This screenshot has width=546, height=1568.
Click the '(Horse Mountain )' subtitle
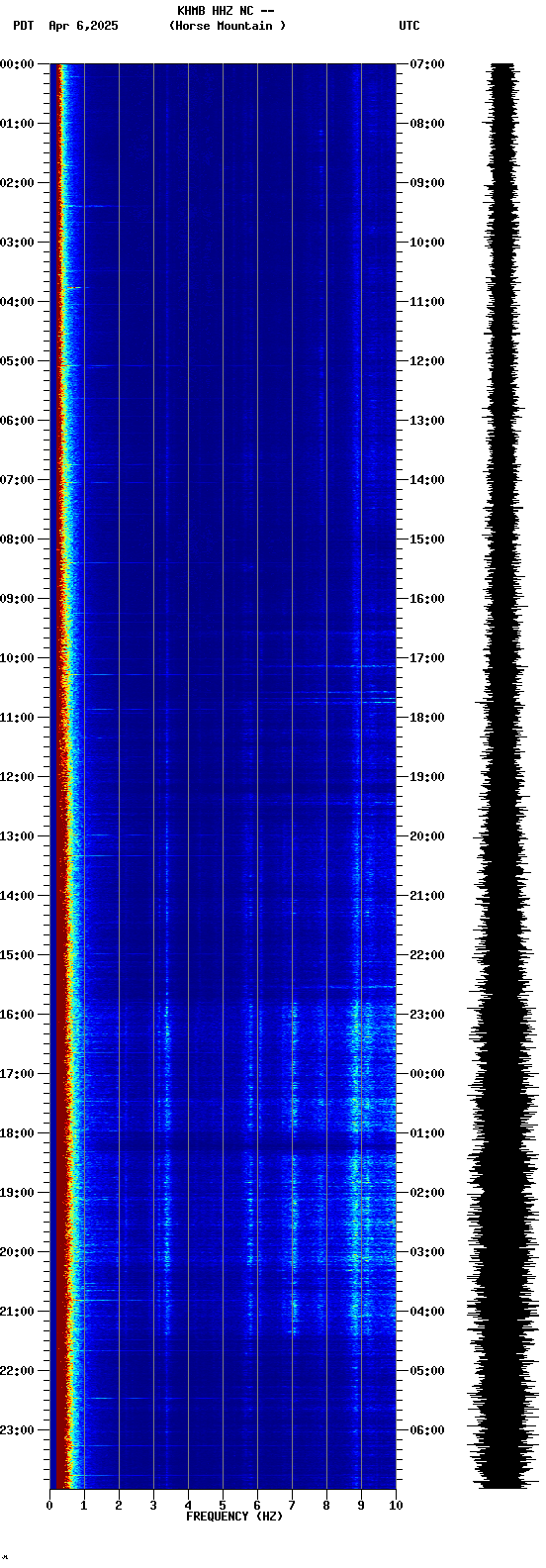(x=227, y=26)
